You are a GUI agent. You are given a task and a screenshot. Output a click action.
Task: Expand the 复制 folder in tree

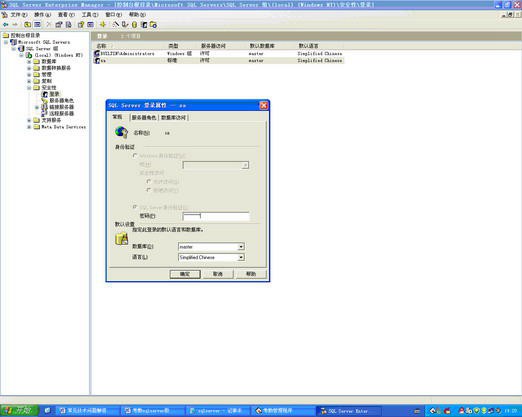[29, 81]
